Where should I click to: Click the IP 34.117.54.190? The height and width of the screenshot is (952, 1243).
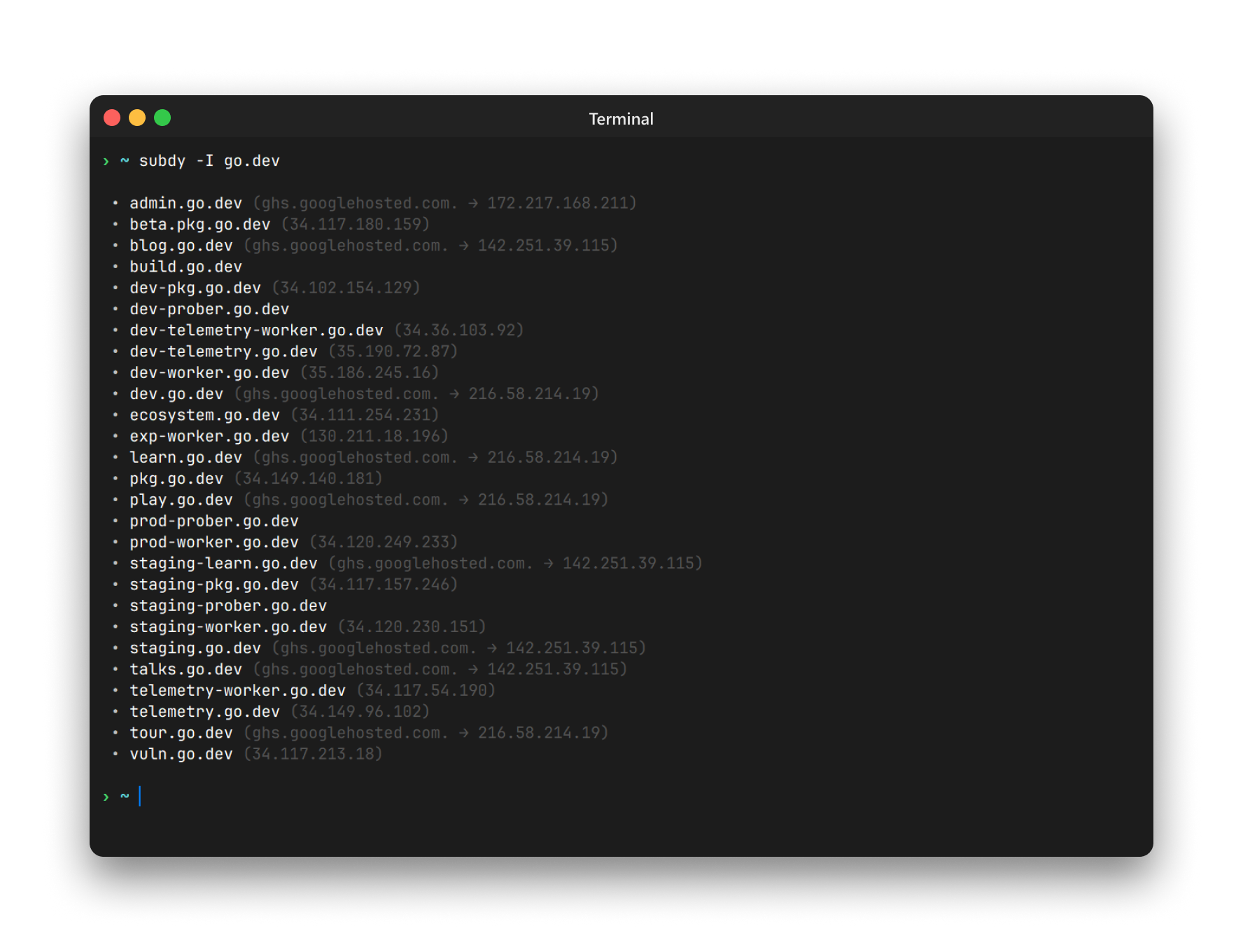(426, 690)
